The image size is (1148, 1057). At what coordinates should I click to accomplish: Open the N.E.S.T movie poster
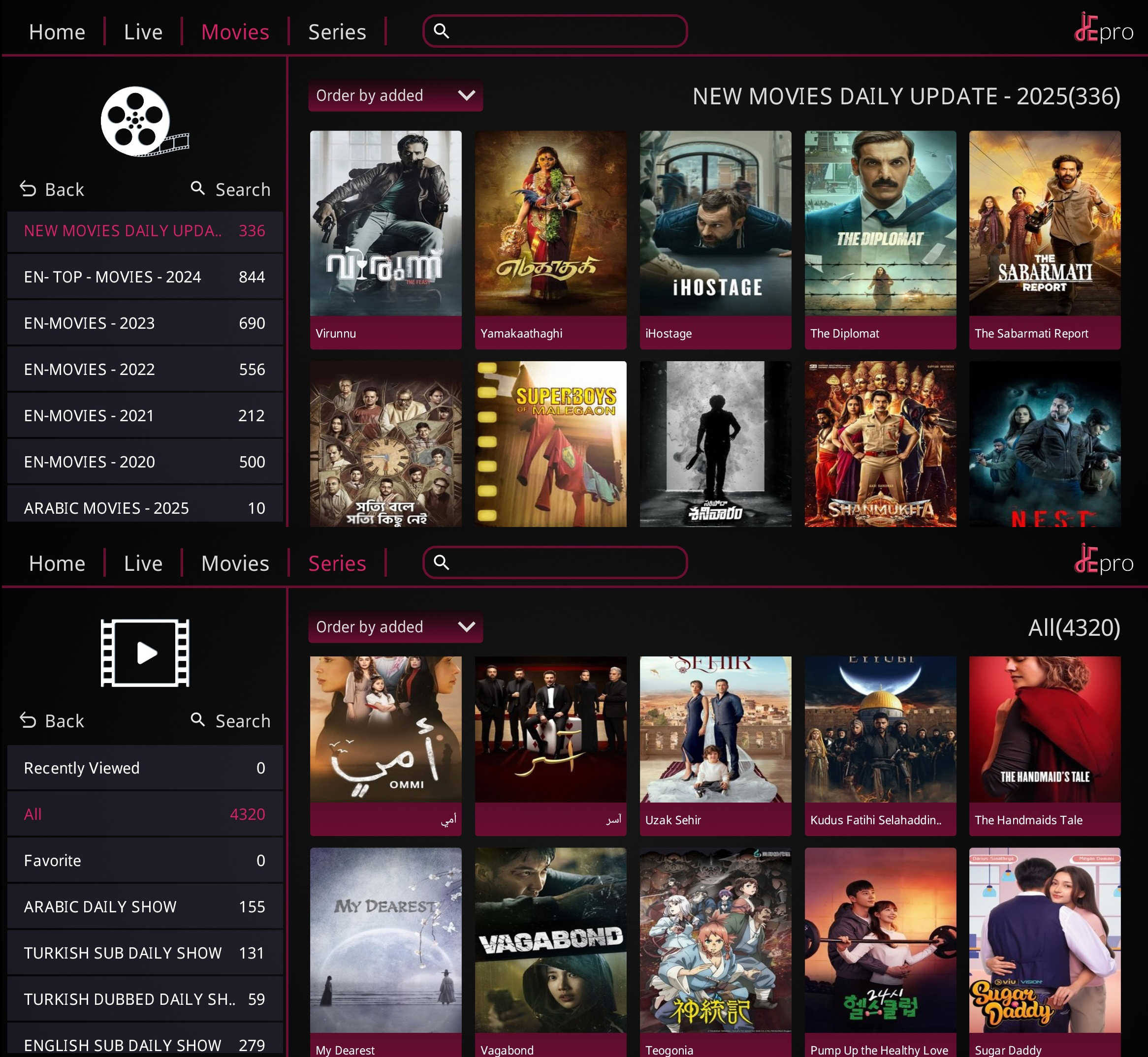(1045, 444)
